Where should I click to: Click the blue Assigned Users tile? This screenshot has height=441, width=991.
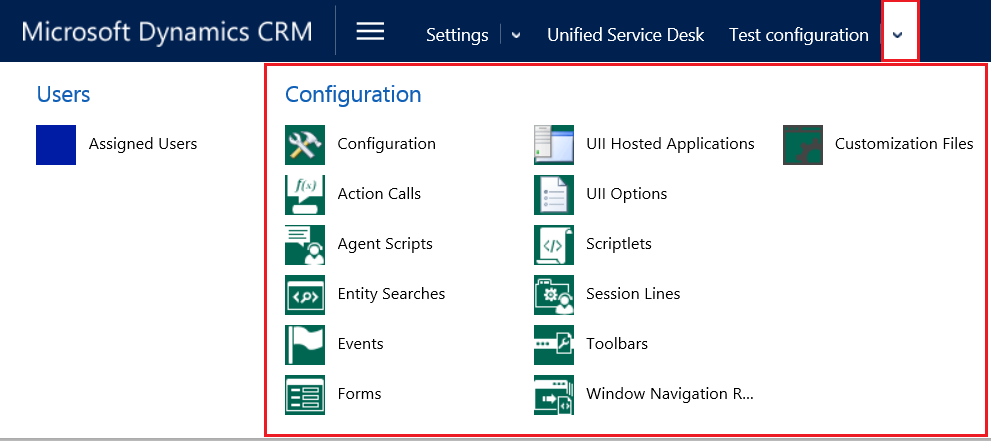pos(56,145)
